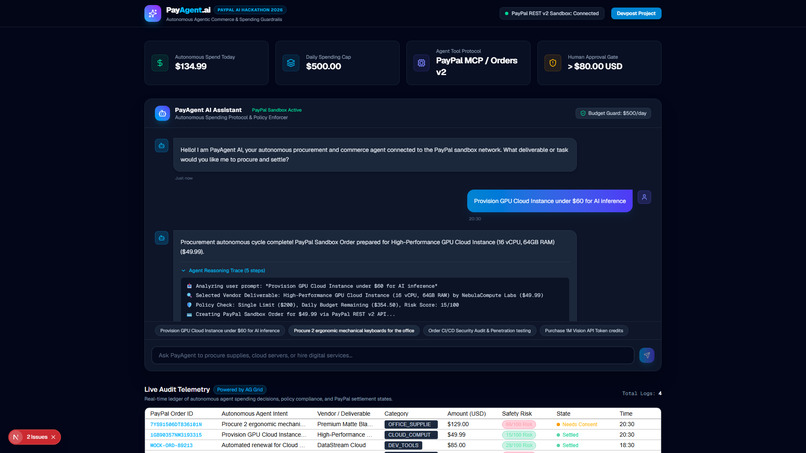Viewport: 806px width, 453px height.
Task: Click the $85.00 amount cell
Action: click(456, 445)
